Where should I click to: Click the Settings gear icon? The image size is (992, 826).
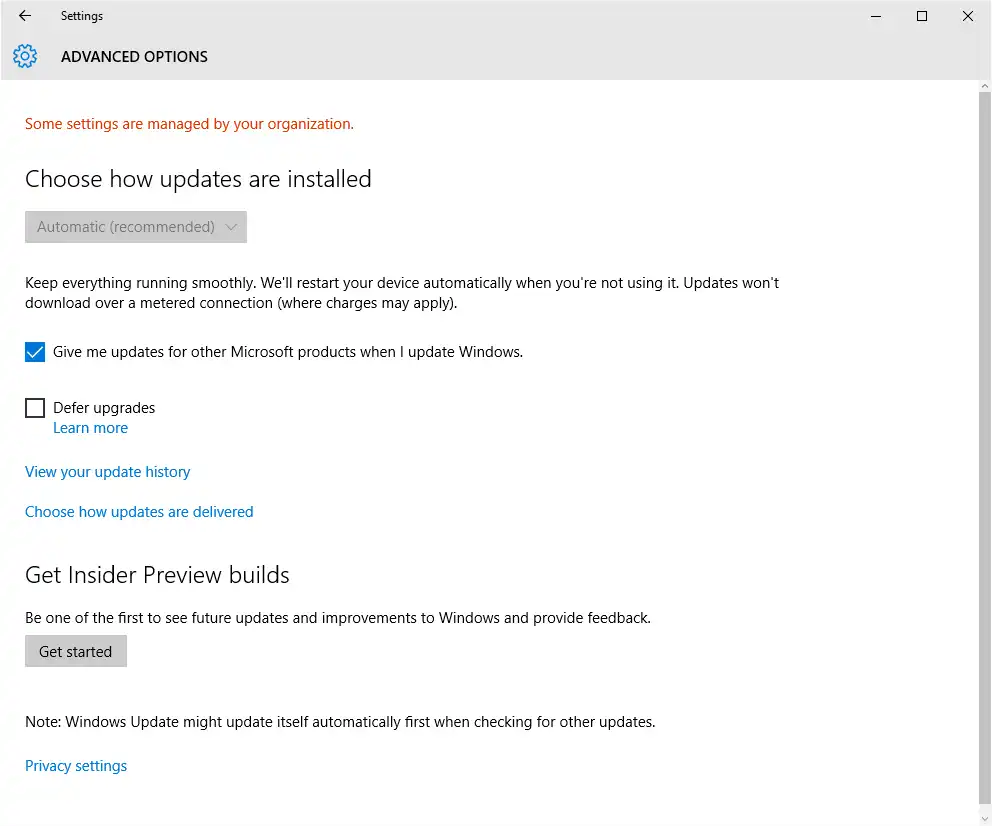(x=25, y=56)
